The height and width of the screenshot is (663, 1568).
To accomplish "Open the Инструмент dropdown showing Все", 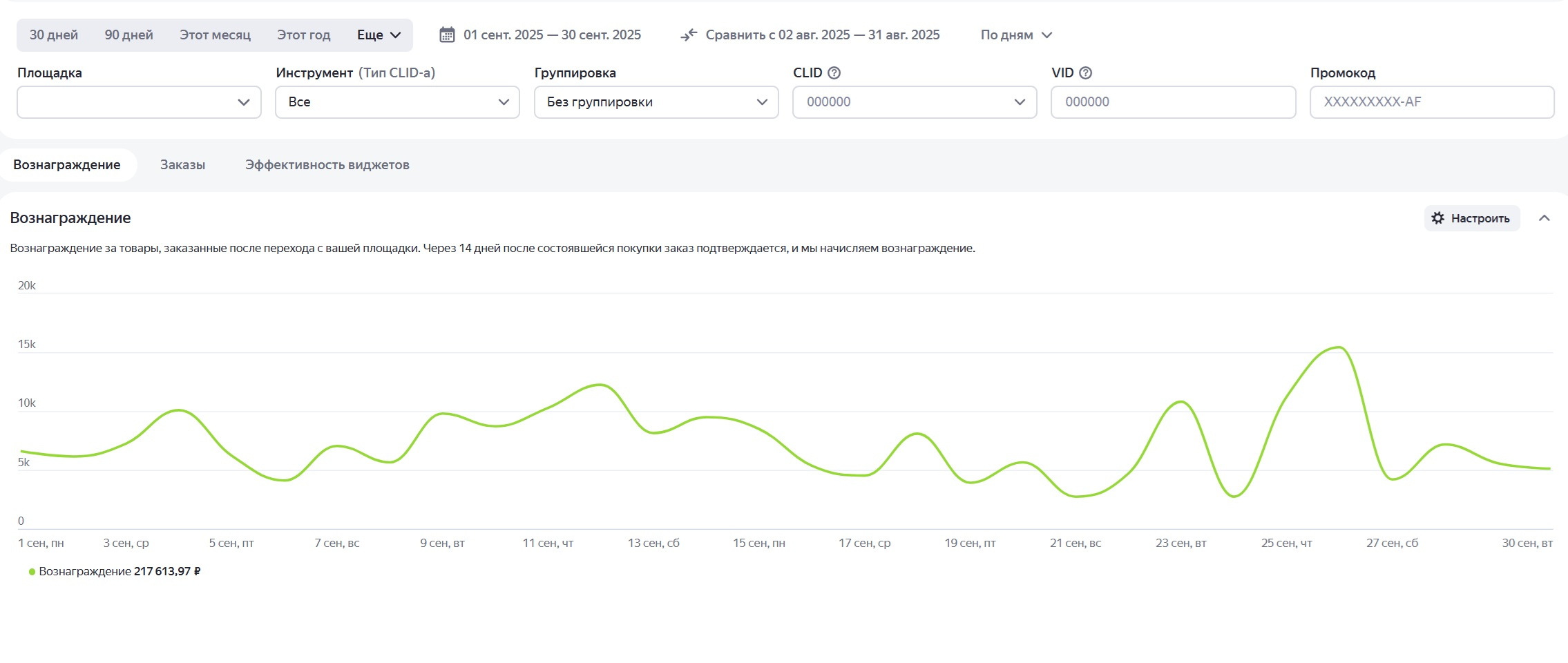I will (397, 102).
